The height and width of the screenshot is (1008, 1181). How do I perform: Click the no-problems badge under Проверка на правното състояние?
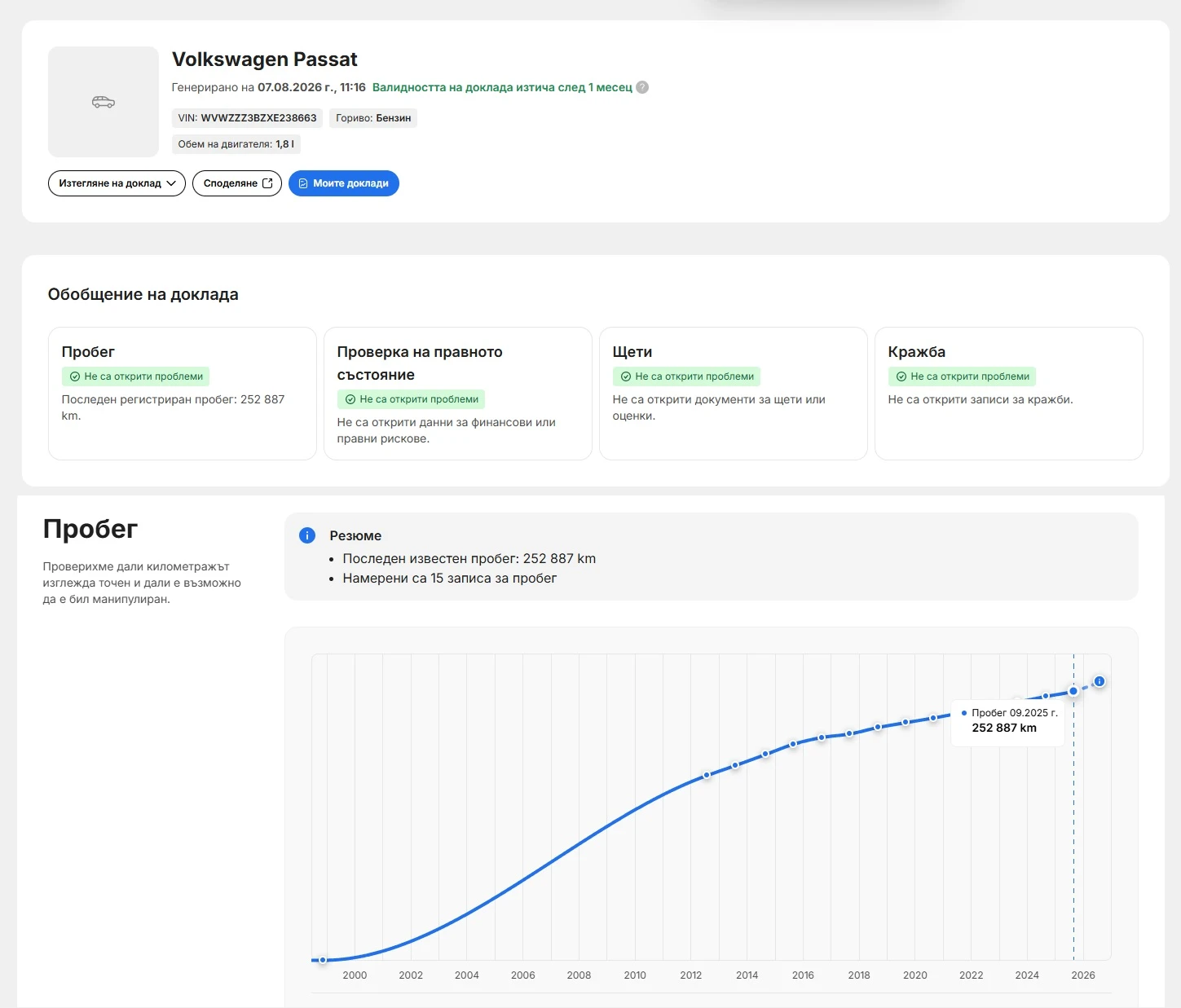412,399
